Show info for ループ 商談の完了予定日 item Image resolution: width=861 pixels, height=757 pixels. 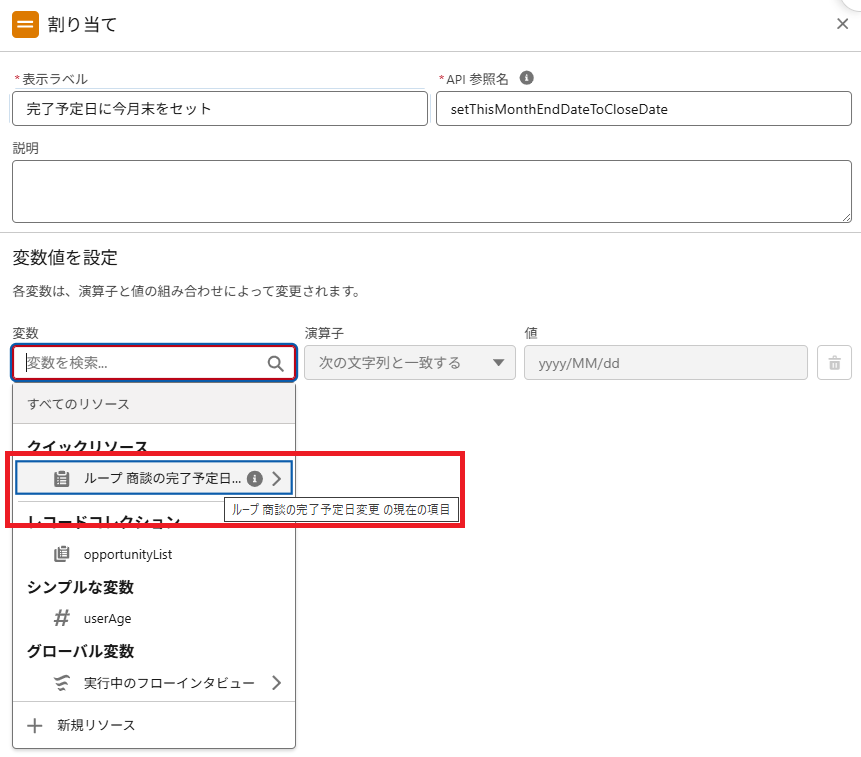[254, 479]
